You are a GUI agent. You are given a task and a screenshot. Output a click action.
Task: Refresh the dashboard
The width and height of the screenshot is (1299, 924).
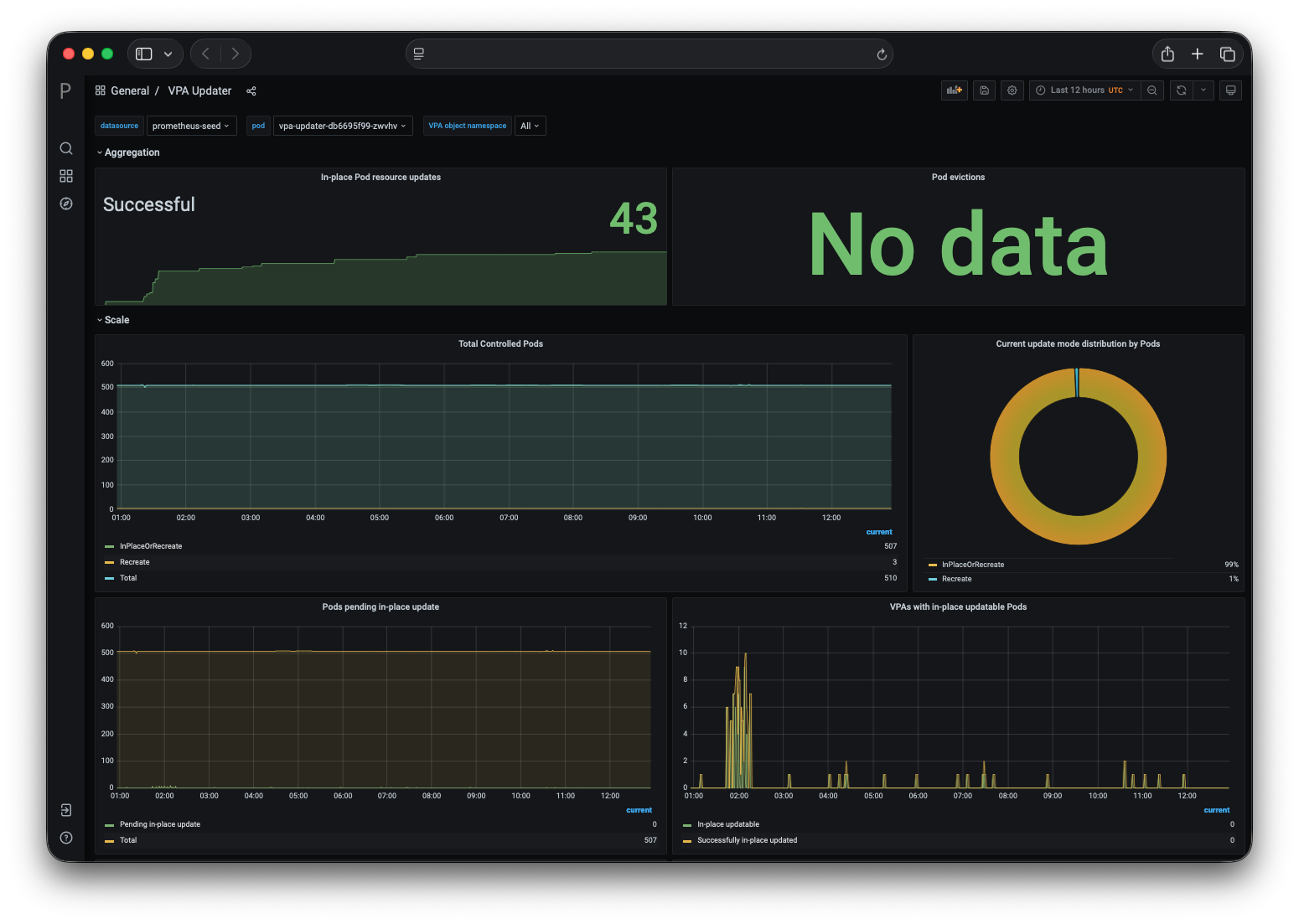1182,90
